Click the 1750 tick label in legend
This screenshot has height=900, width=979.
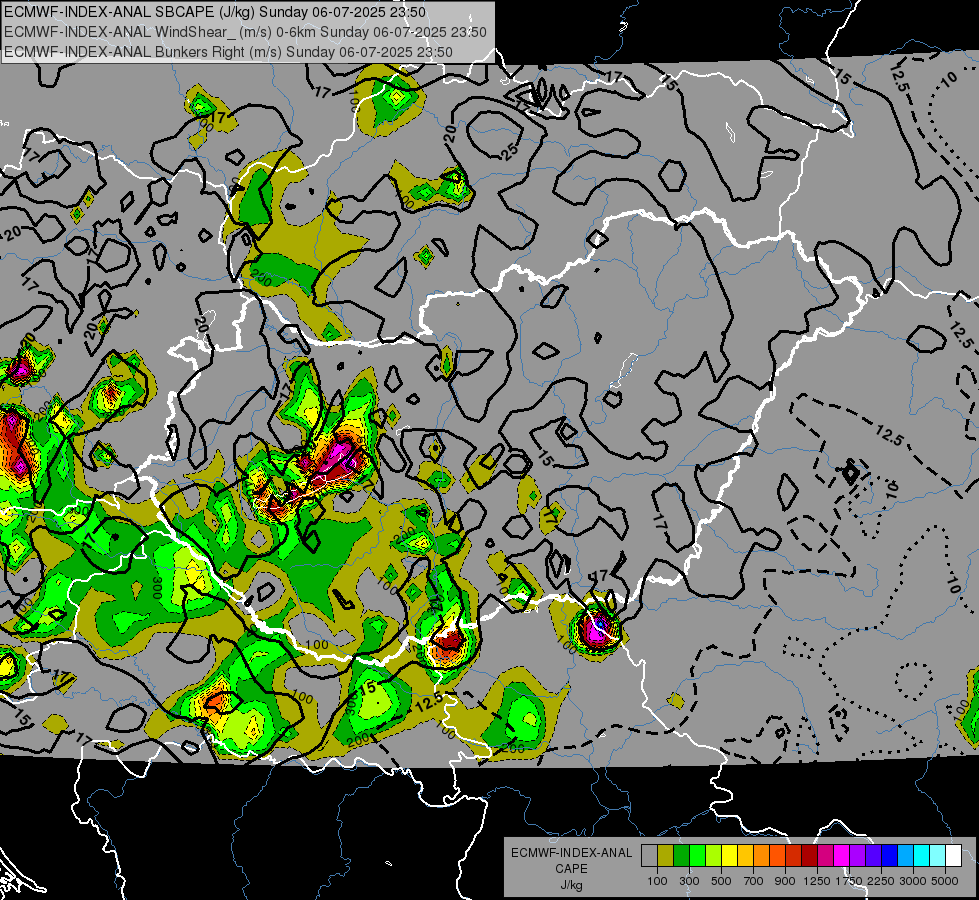[x=849, y=881]
